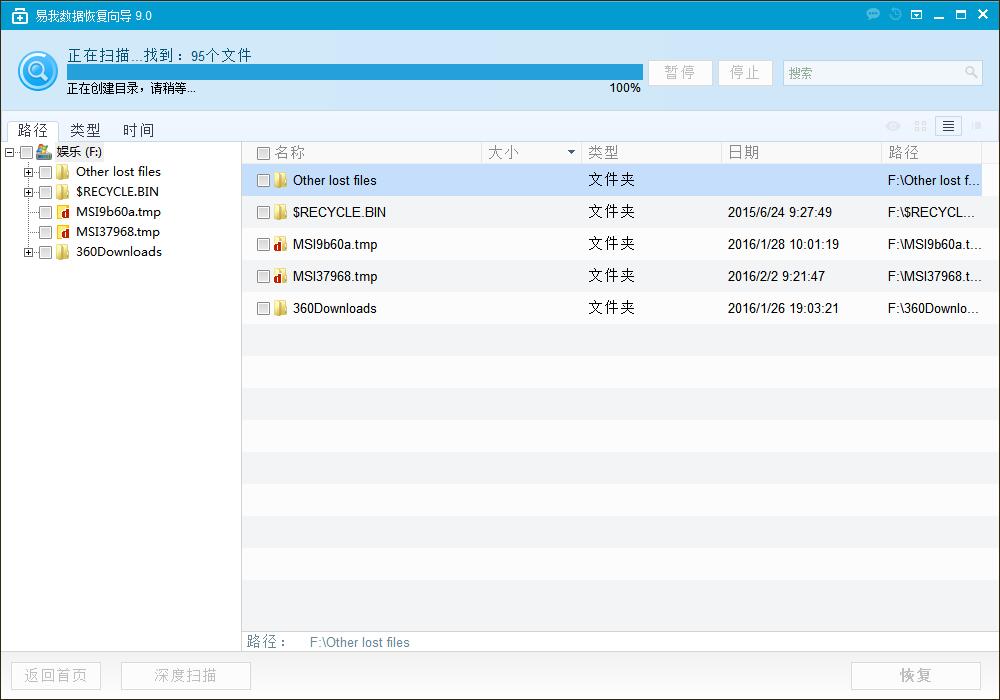Click the feedback speech-bubble icon in titlebar
Viewport: 1000px width, 700px height.
[x=872, y=14]
